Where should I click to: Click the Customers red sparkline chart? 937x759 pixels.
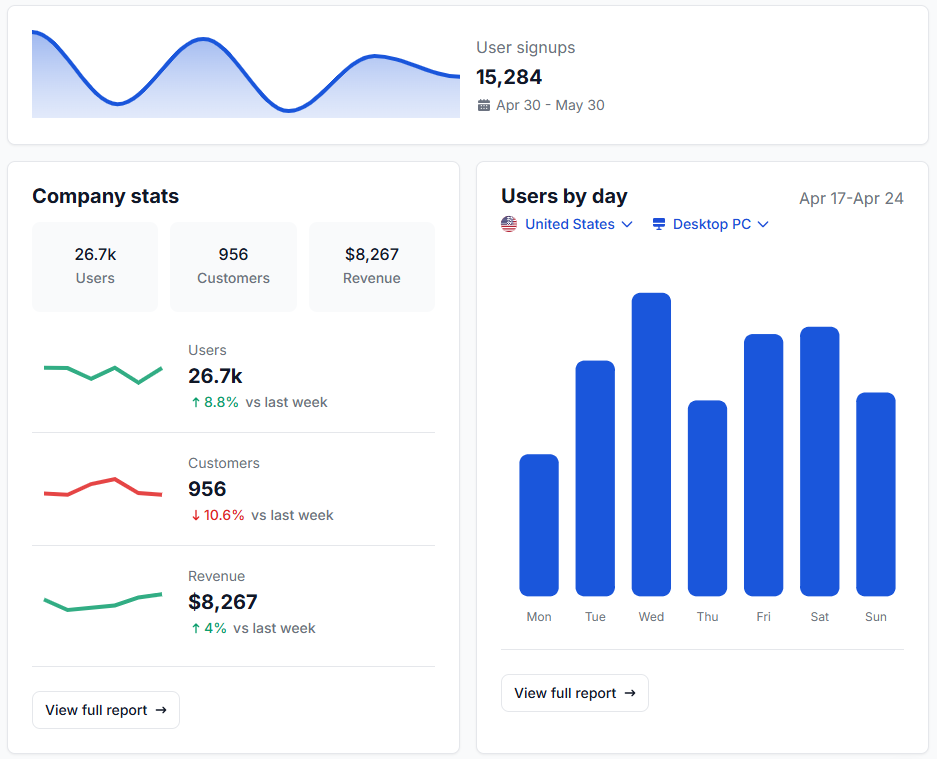pos(102,487)
